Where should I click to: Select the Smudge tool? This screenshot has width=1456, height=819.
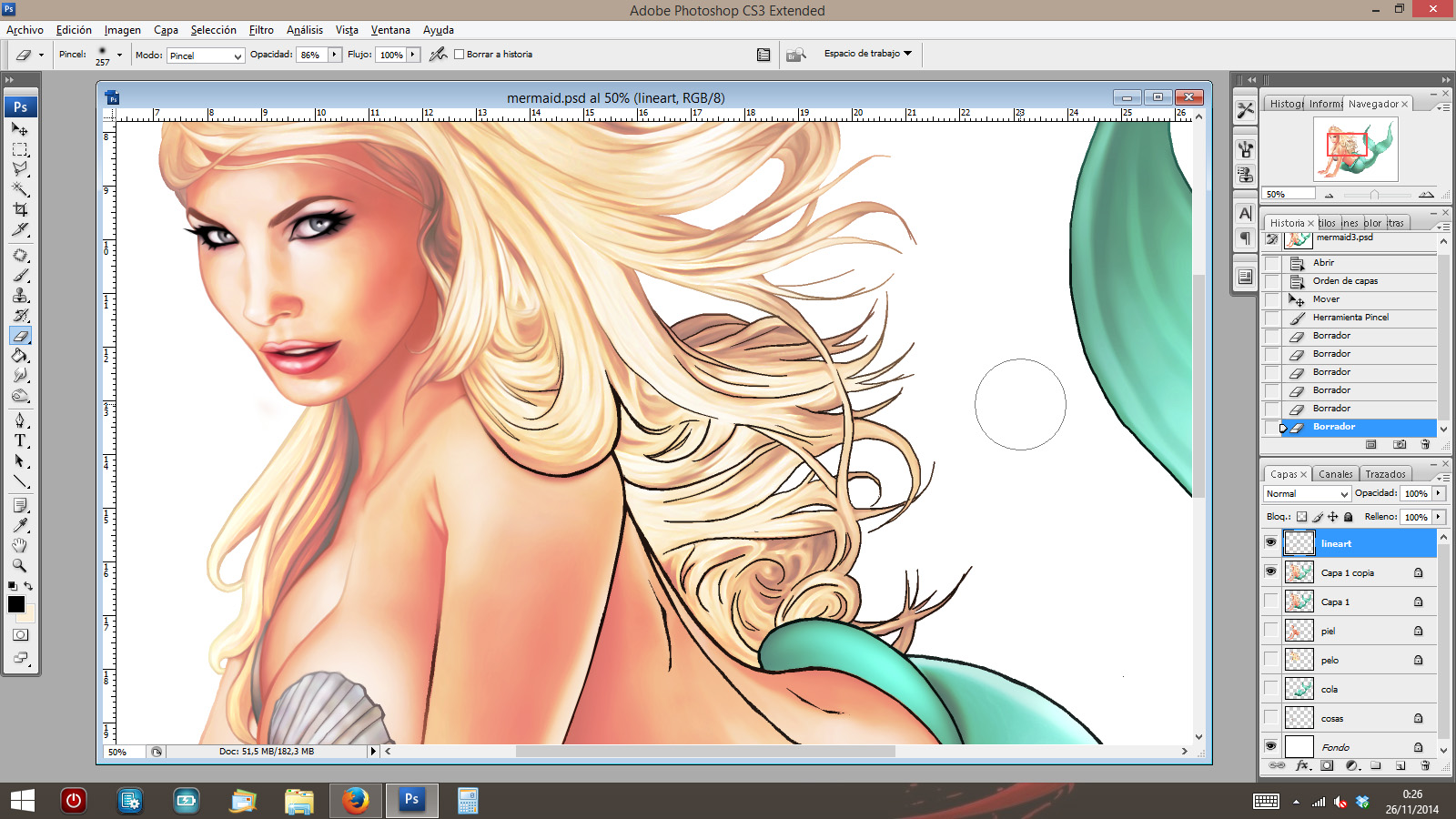(x=20, y=376)
